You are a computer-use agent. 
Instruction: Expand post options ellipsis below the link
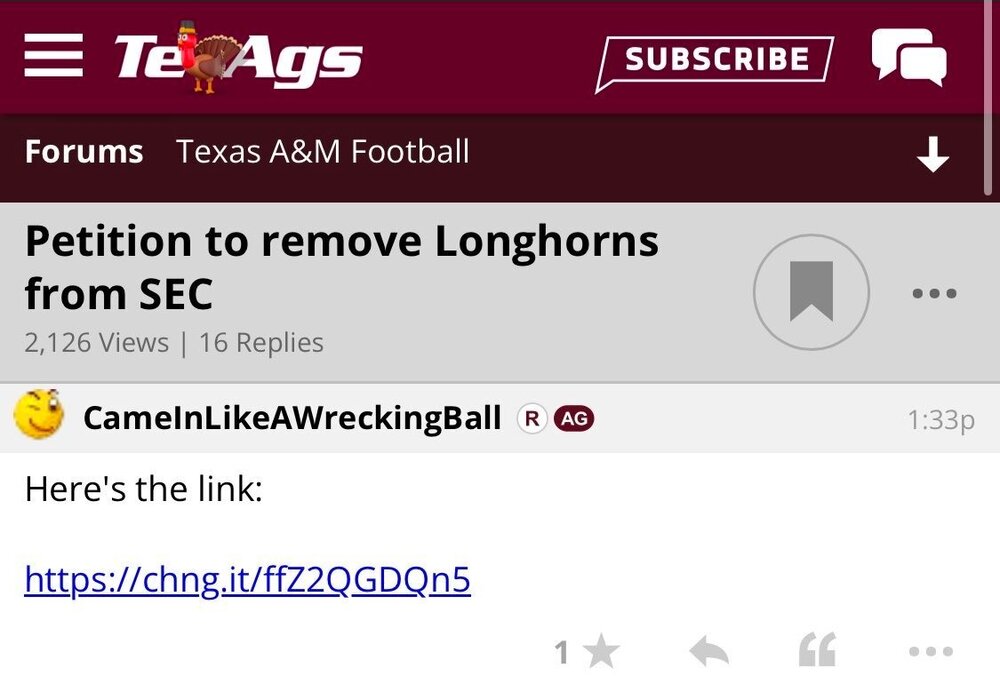coord(931,652)
